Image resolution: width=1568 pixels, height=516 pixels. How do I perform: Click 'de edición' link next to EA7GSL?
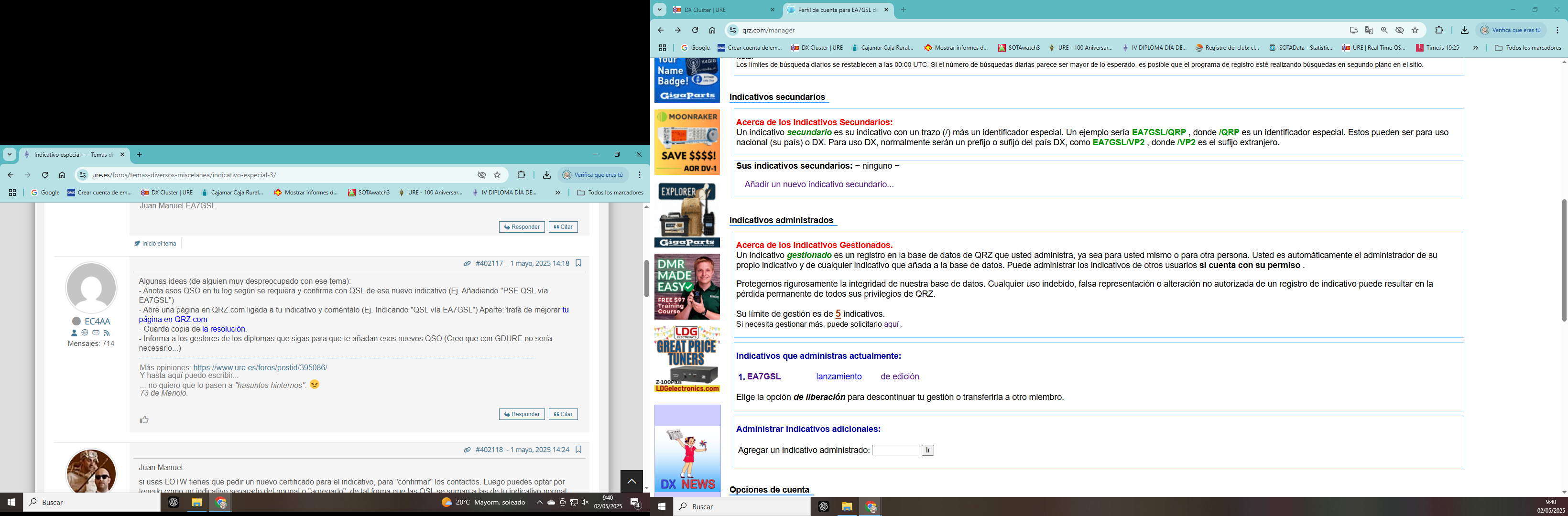tap(900, 376)
